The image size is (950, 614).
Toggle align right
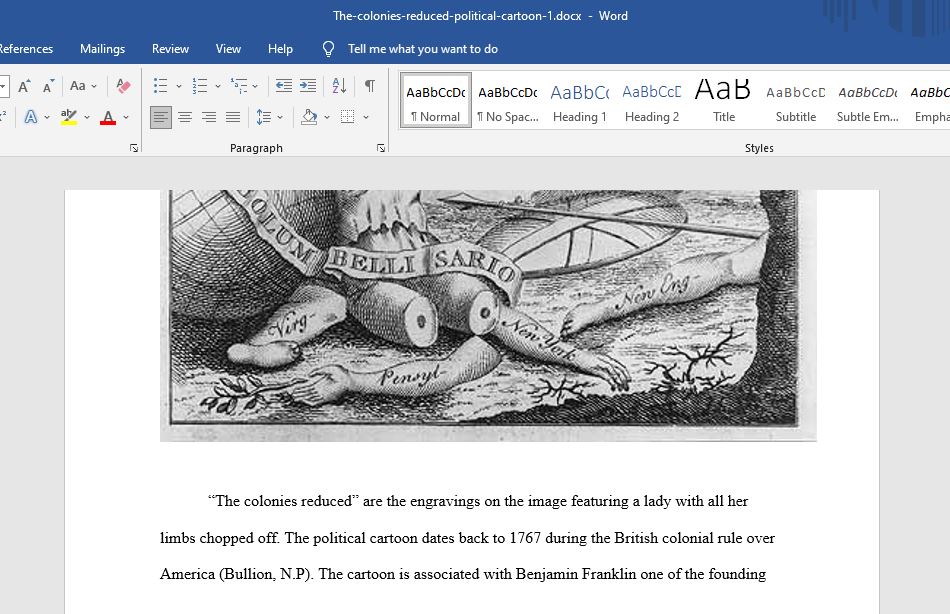pos(209,117)
